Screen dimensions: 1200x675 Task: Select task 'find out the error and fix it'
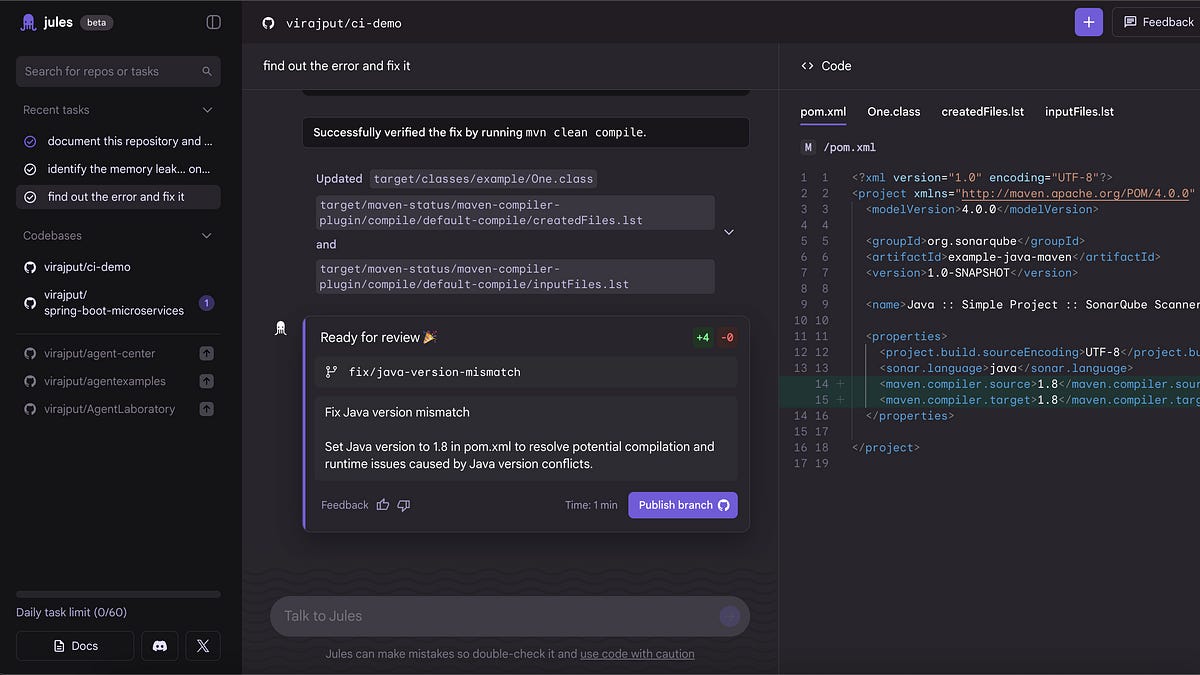pyautogui.click(x=118, y=197)
